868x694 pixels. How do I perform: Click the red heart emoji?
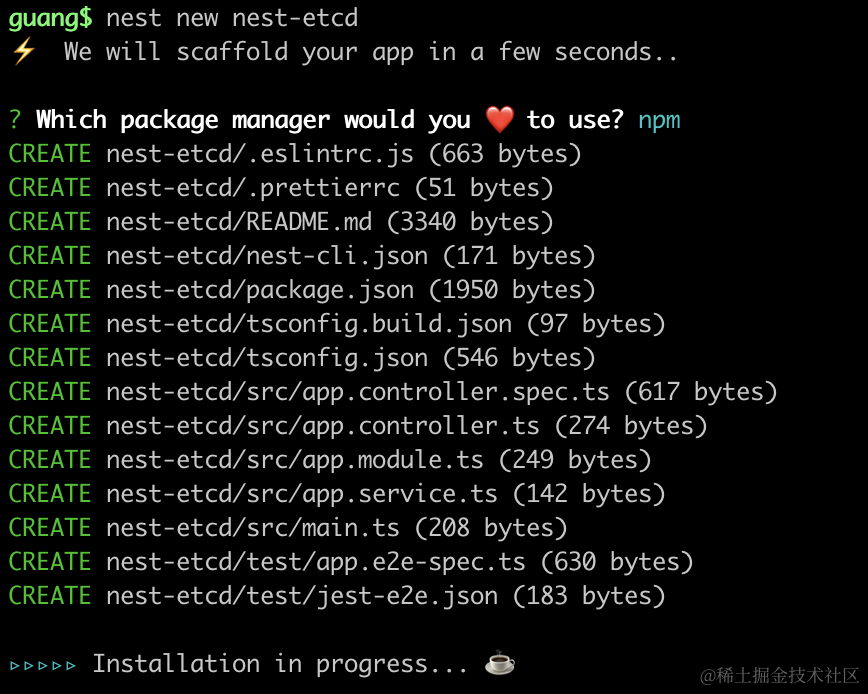(499, 121)
